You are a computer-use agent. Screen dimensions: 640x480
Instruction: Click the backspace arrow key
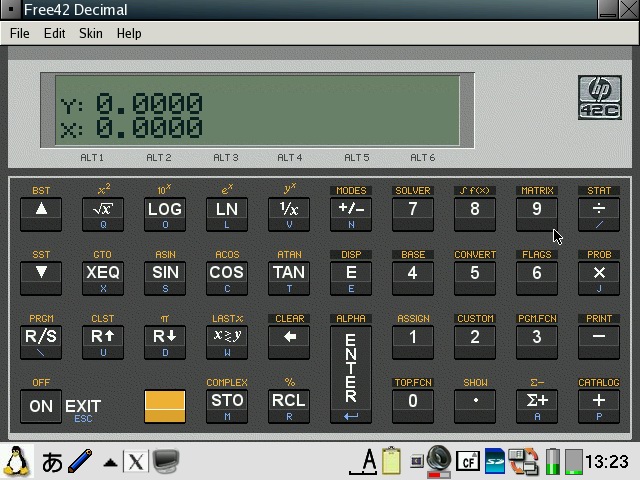click(x=289, y=337)
